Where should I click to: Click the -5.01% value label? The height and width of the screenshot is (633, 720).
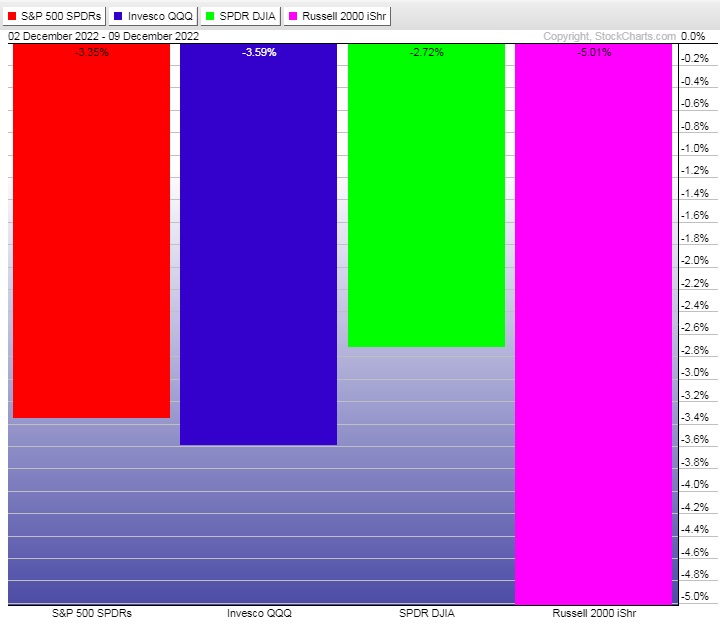594,52
